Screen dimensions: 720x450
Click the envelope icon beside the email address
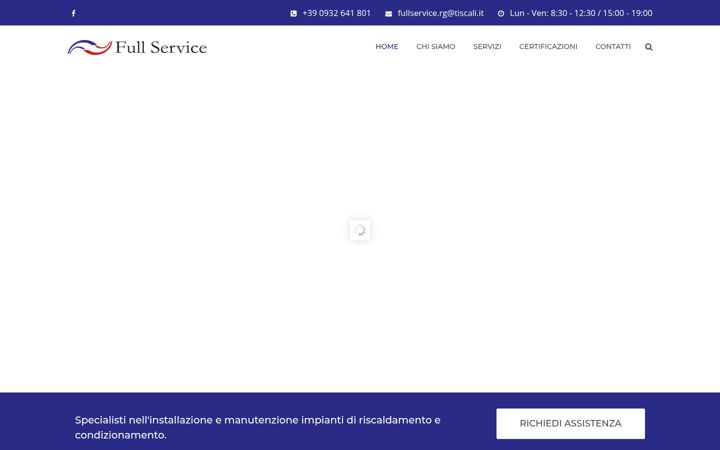tap(388, 14)
